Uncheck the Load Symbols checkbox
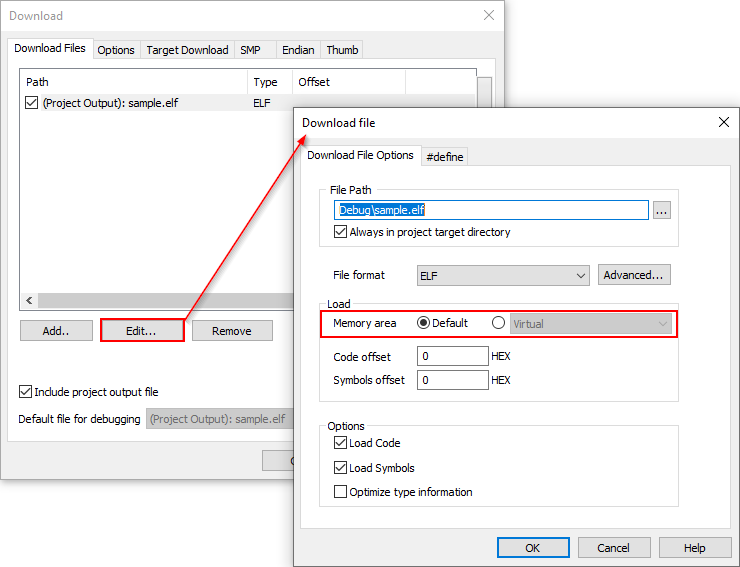Screen dimensions: 740x567 (341, 468)
